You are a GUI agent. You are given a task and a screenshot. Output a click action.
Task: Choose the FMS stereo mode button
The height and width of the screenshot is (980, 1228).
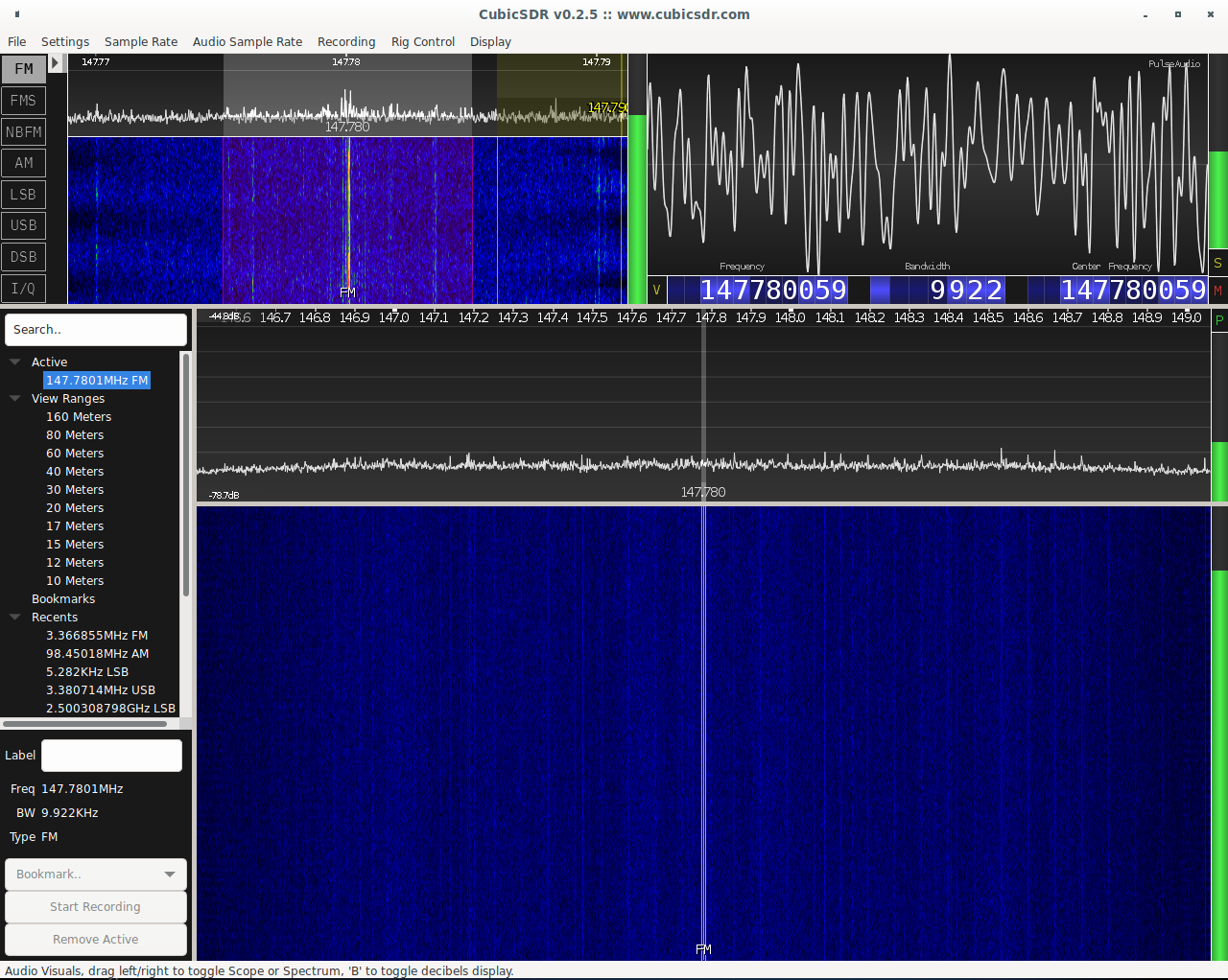click(24, 101)
